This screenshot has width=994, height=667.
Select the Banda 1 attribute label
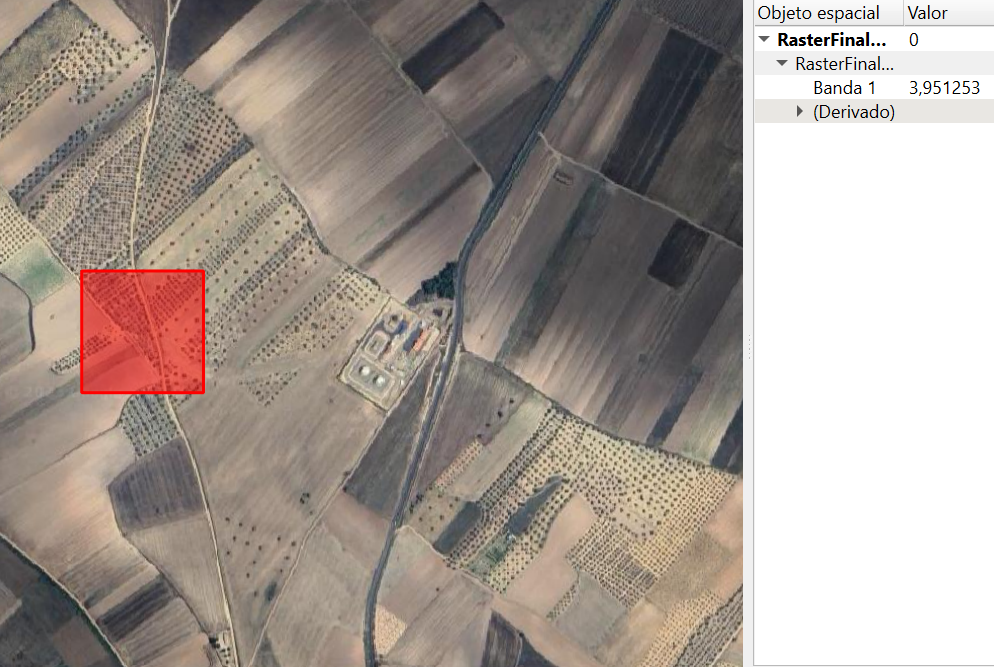[844, 88]
